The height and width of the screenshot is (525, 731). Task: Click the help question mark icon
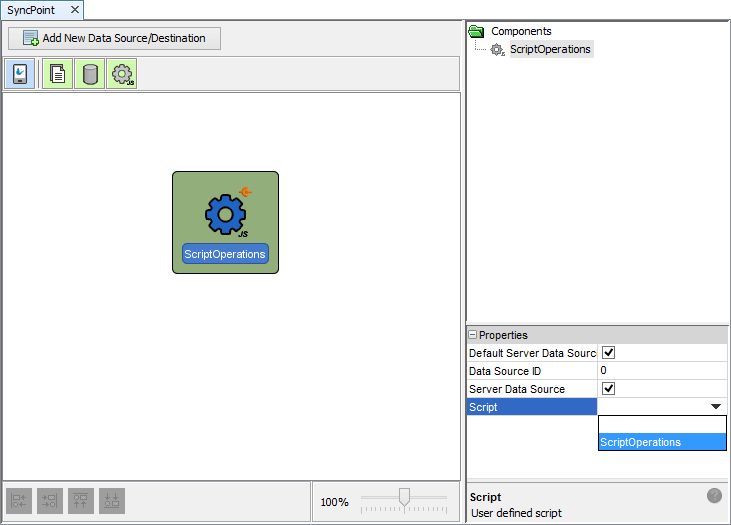click(x=714, y=496)
